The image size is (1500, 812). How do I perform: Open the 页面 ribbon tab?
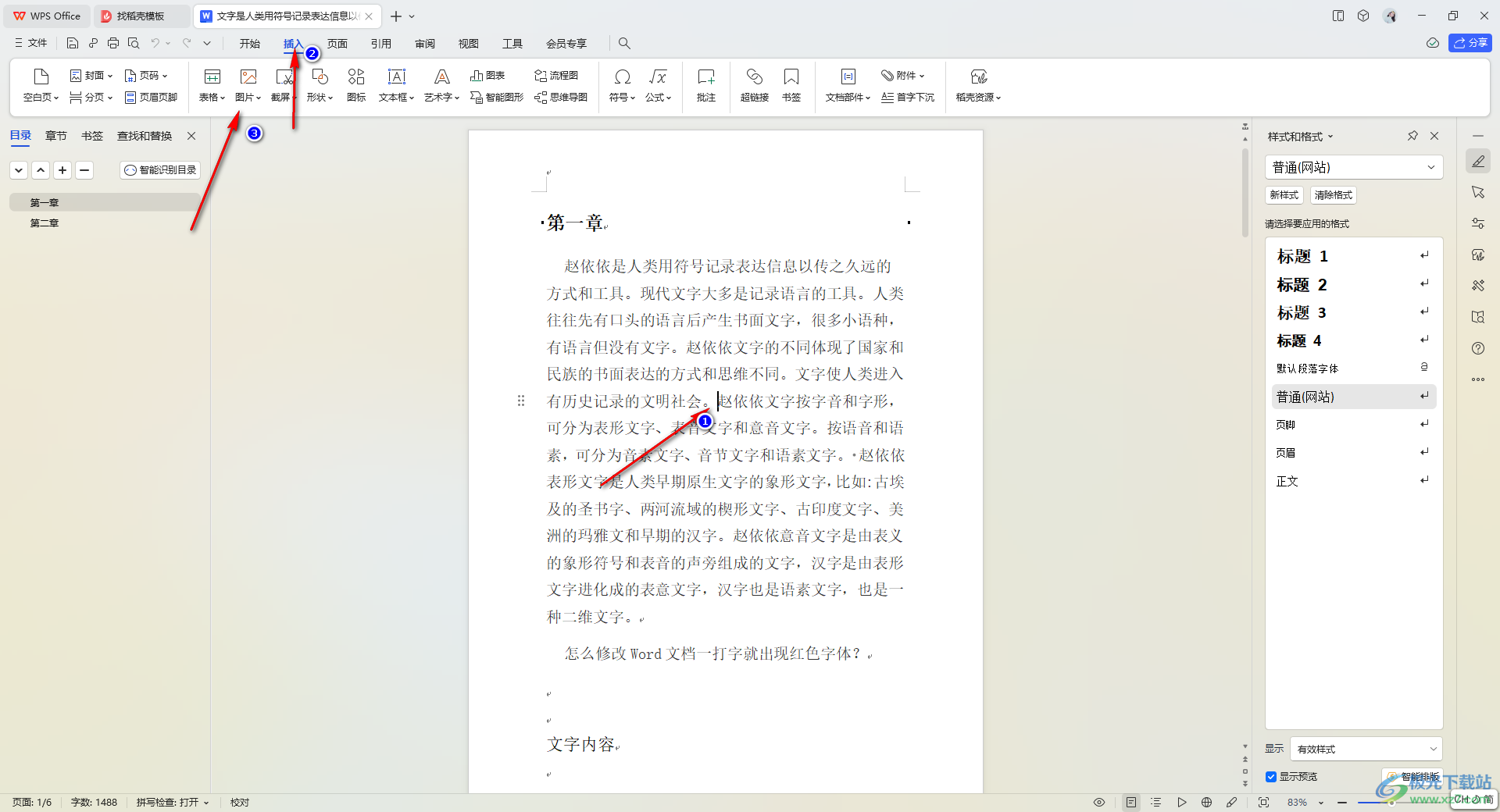tap(337, 44)
